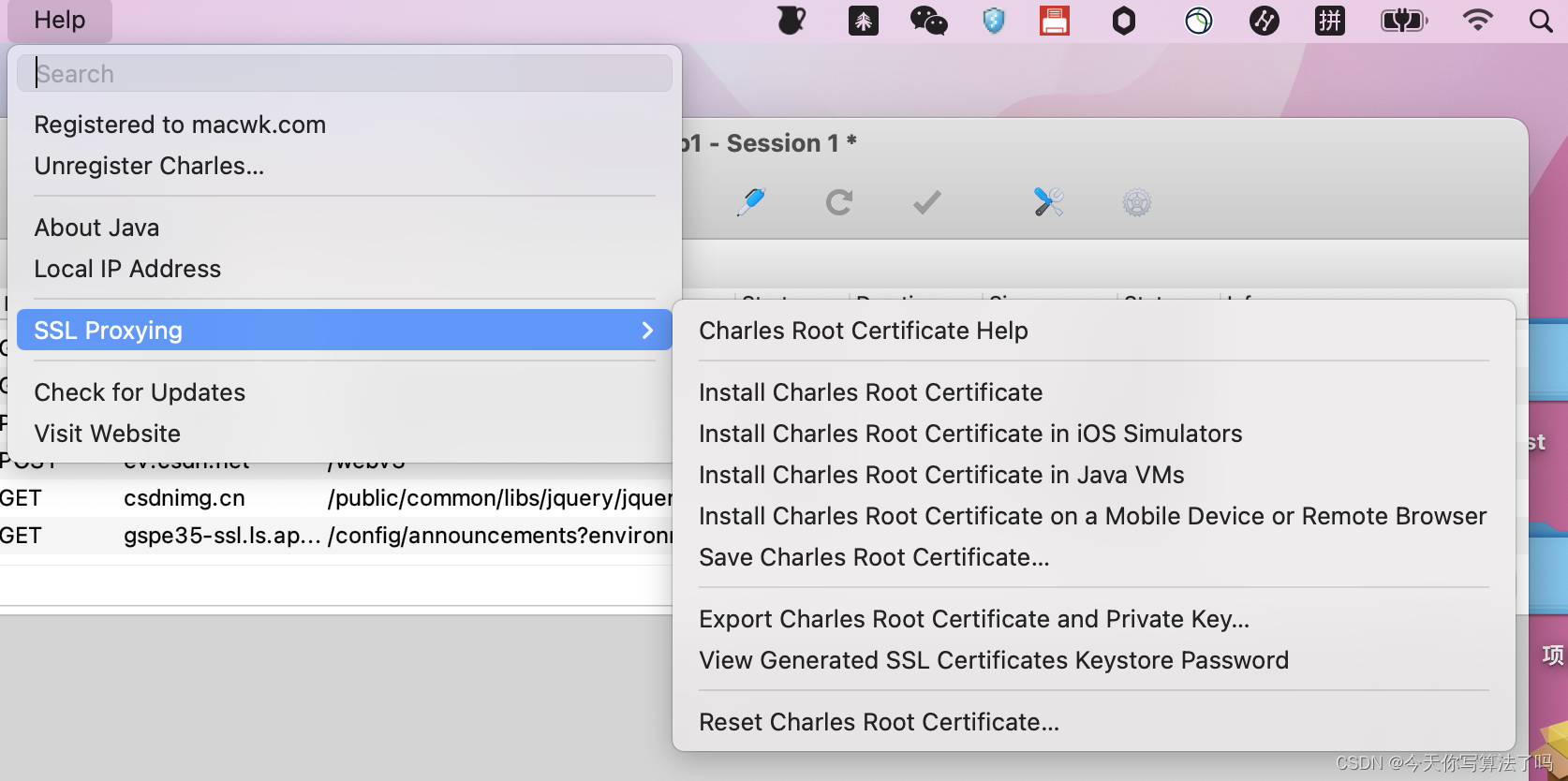This screenshot has width=1568, height=781.
Task: Click the blue shield icon in menu bar
Action: tap(994, 21)
